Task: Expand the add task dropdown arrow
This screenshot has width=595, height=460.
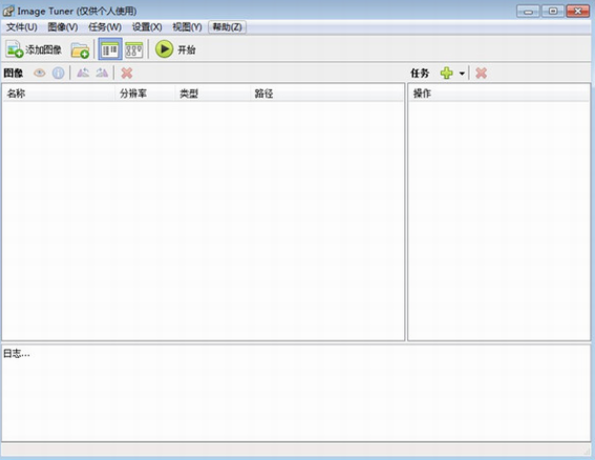Action: point(462,73)
